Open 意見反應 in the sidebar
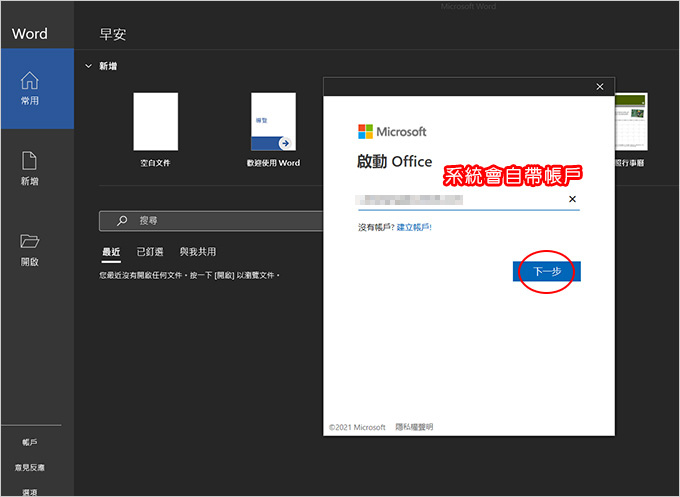The image size is (680, 497). pyautogui.click(x=29, y=468)
